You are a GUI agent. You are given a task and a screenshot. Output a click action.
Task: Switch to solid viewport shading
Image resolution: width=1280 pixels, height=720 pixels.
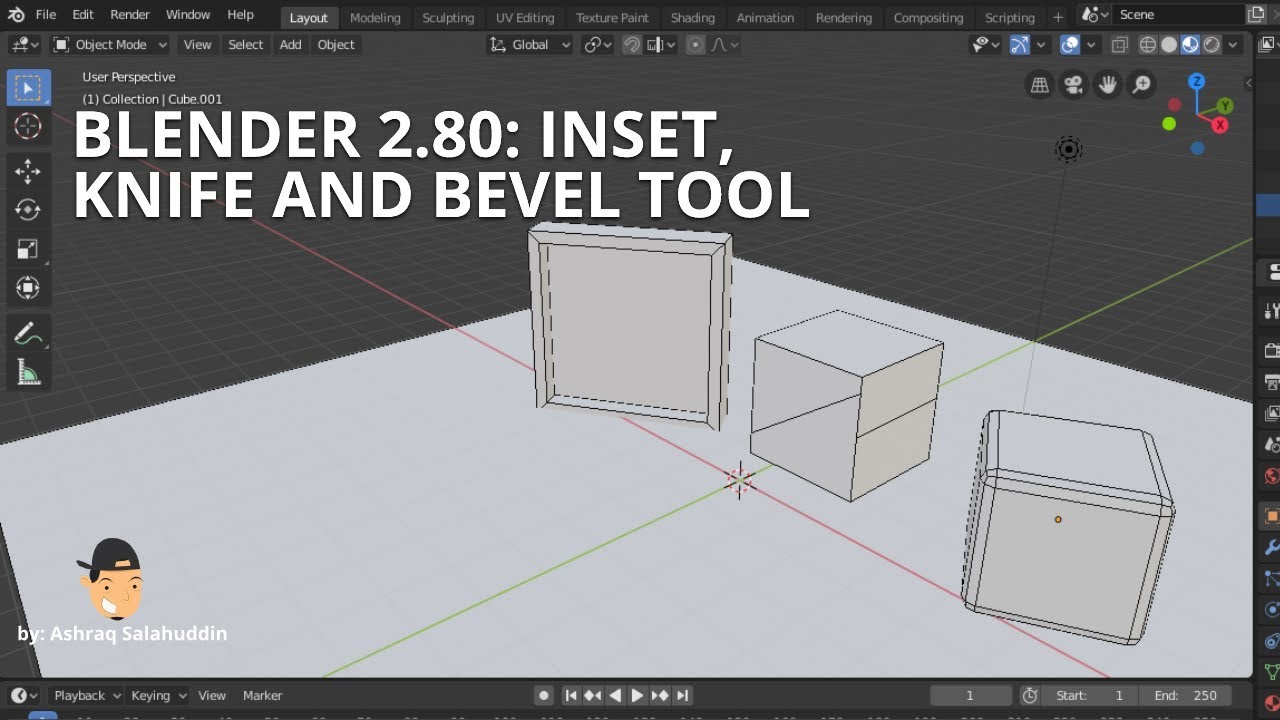click(1169, 45)
